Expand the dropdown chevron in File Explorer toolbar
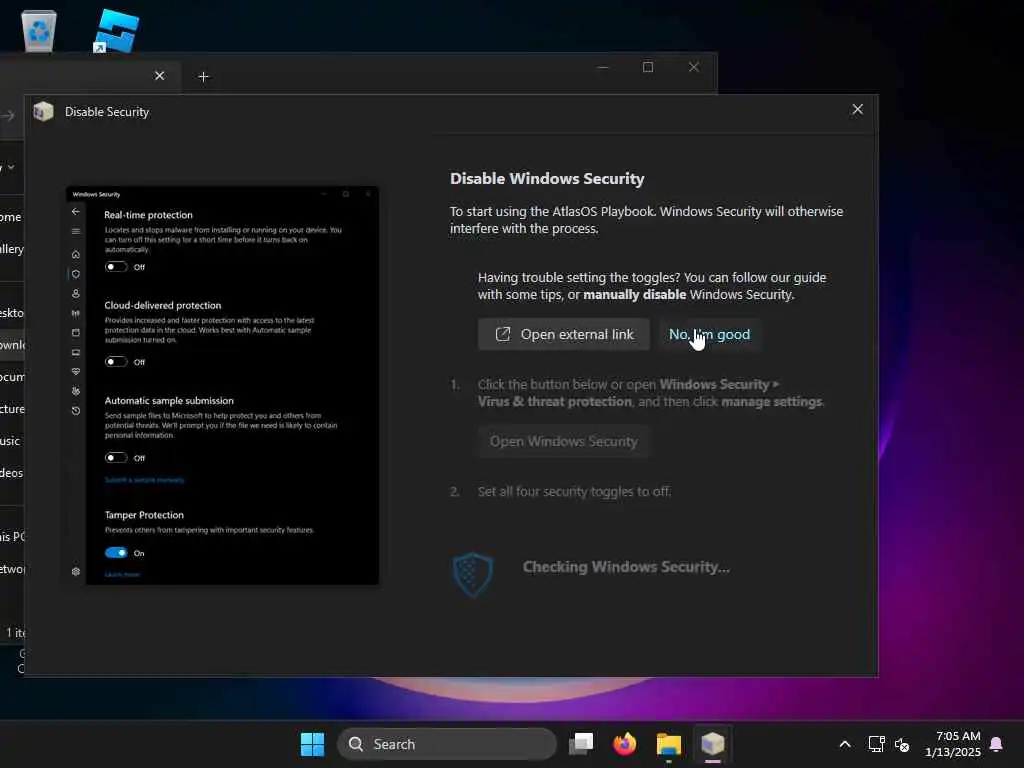Viewport: 1024px width, 768px height. pyautogui.click(x=11, y=167)
